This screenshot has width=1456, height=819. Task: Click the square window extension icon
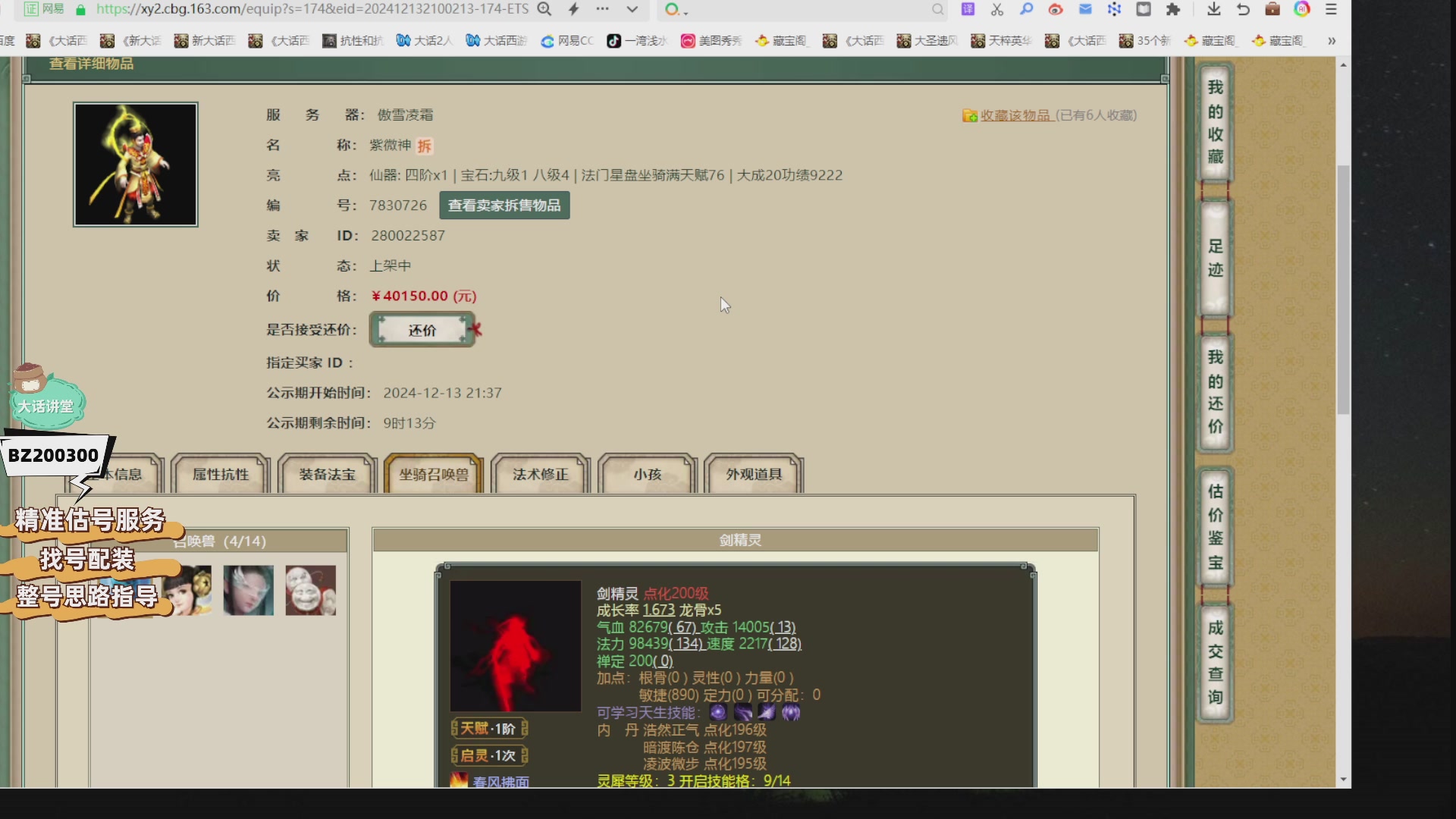1144,9
